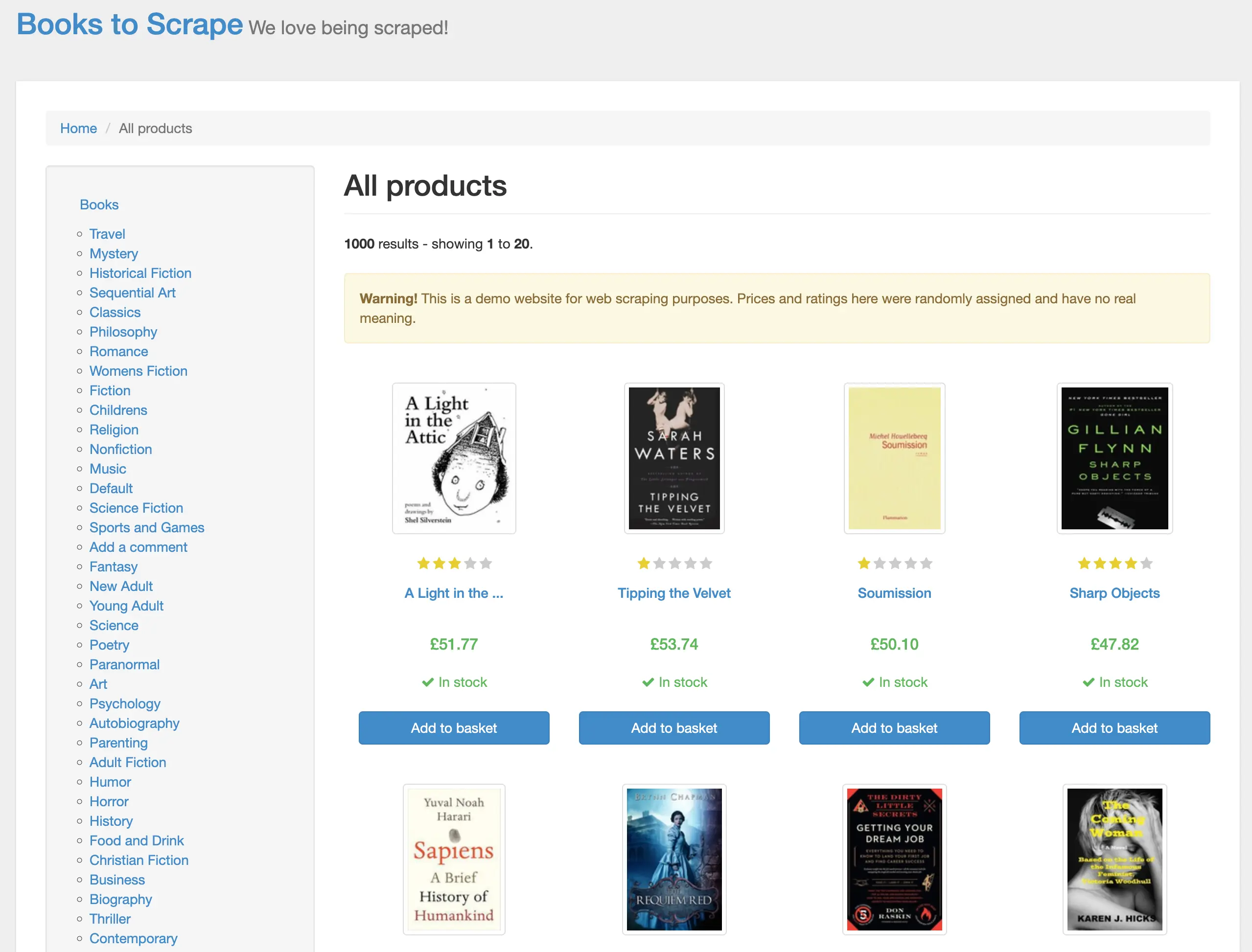This screenshot has width=1252, height=952.
Task: Click the In stock checkmark under A Light in the ...
Action: click(427, 682)
